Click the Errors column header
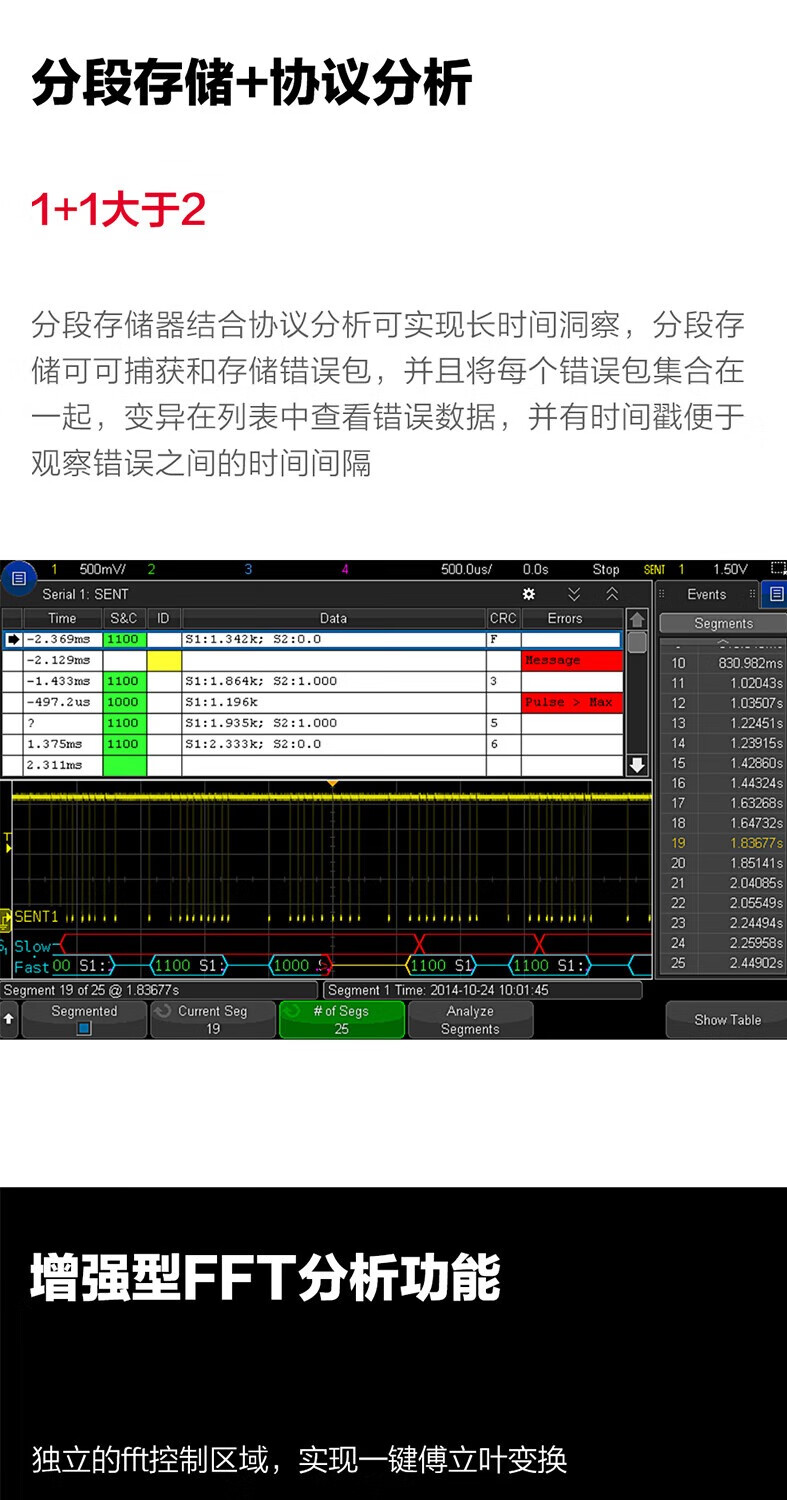Image resolution: width=787 pixels, height=1500 pixels. click(x=564, y=618)
